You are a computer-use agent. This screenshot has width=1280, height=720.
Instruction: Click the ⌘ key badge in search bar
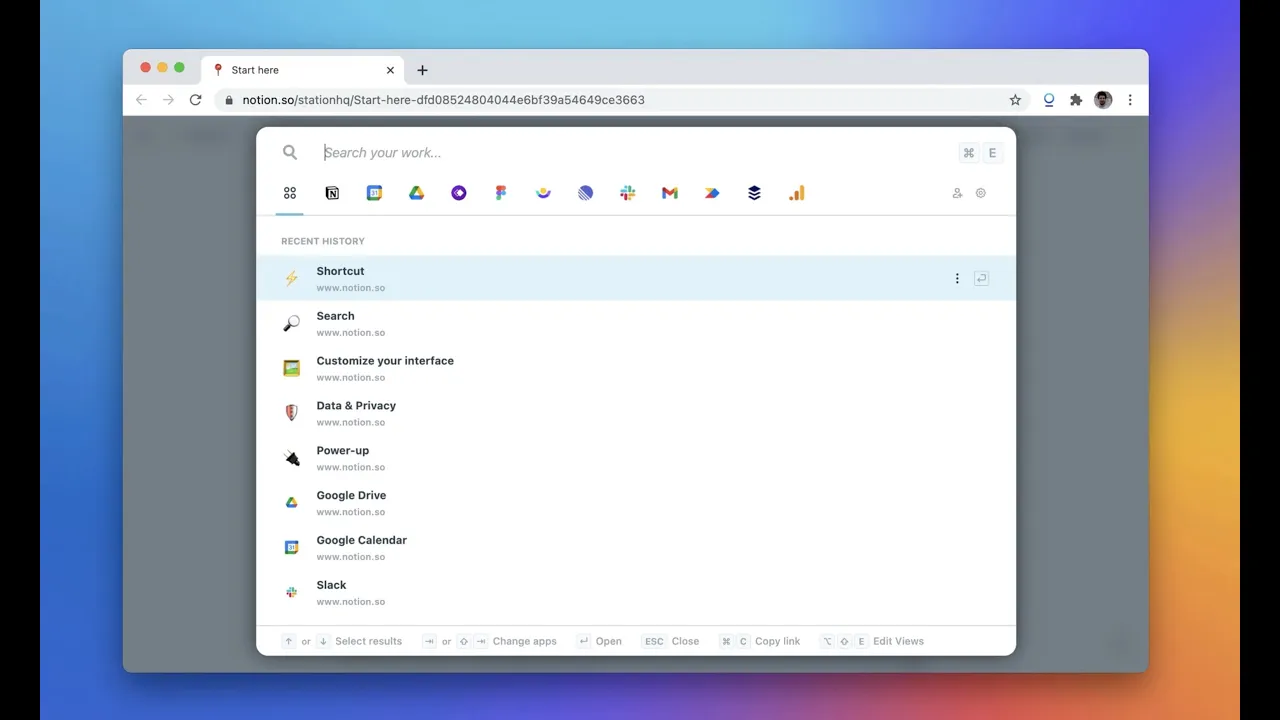pyautogui.click(x=968, y=153)
